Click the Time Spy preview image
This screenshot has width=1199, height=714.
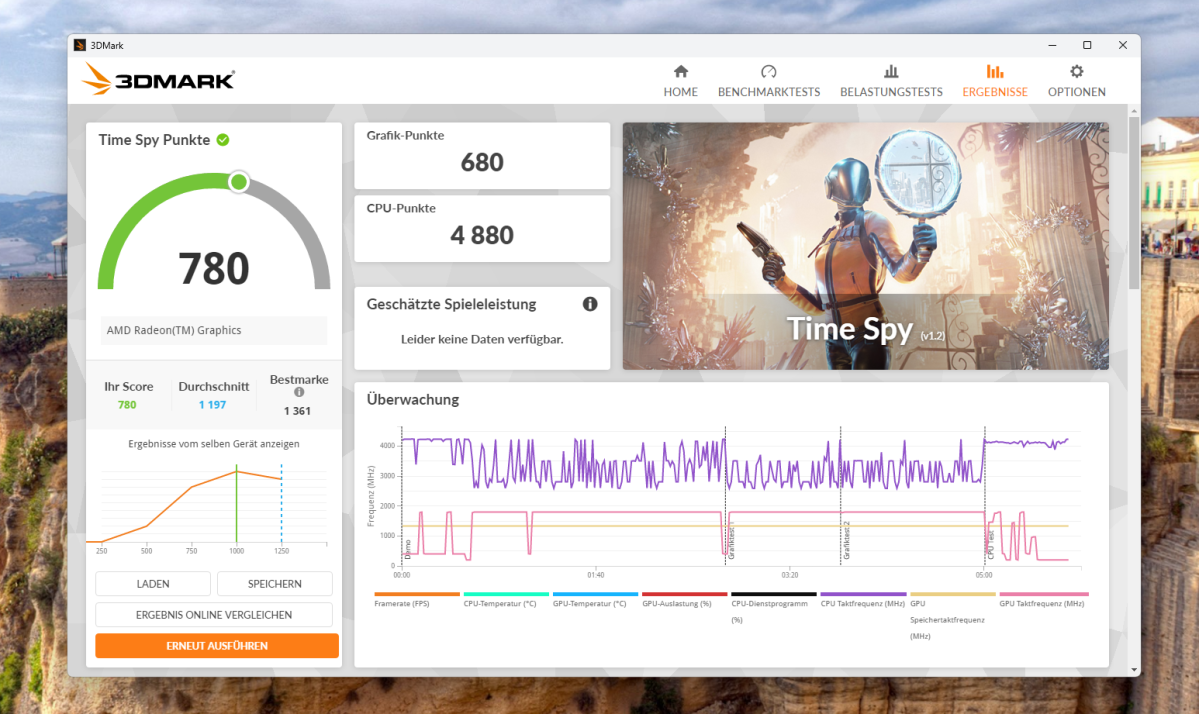(866, 246)
